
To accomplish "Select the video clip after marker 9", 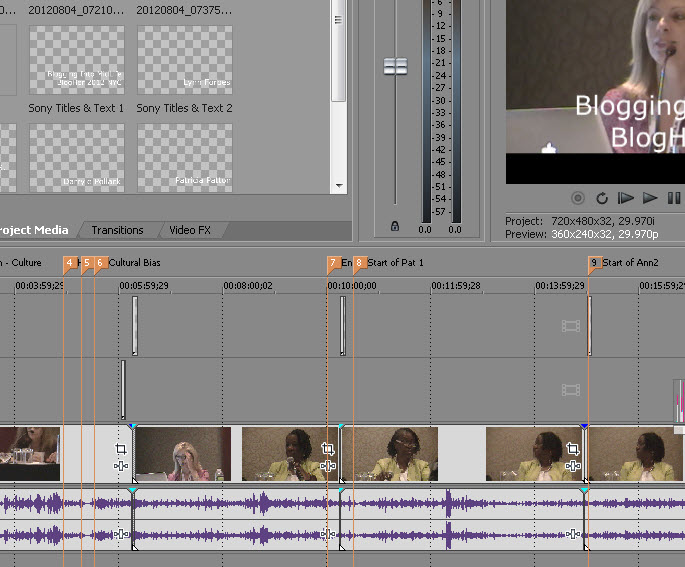I will click(x=636, y=454).
